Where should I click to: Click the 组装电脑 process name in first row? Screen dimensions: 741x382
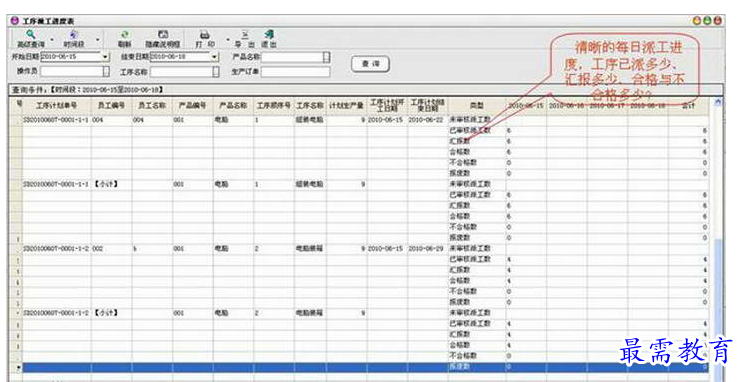310,120
